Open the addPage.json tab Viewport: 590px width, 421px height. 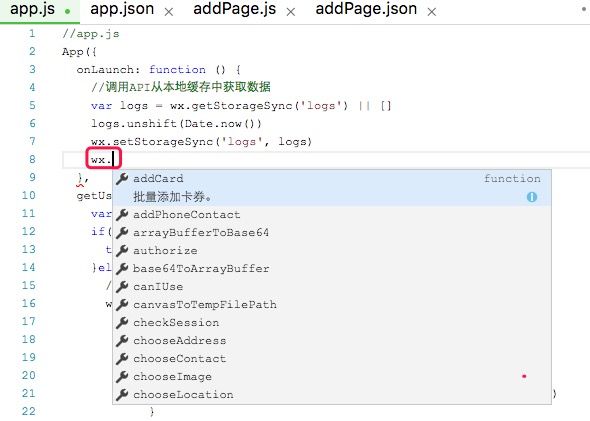(366, 9)
